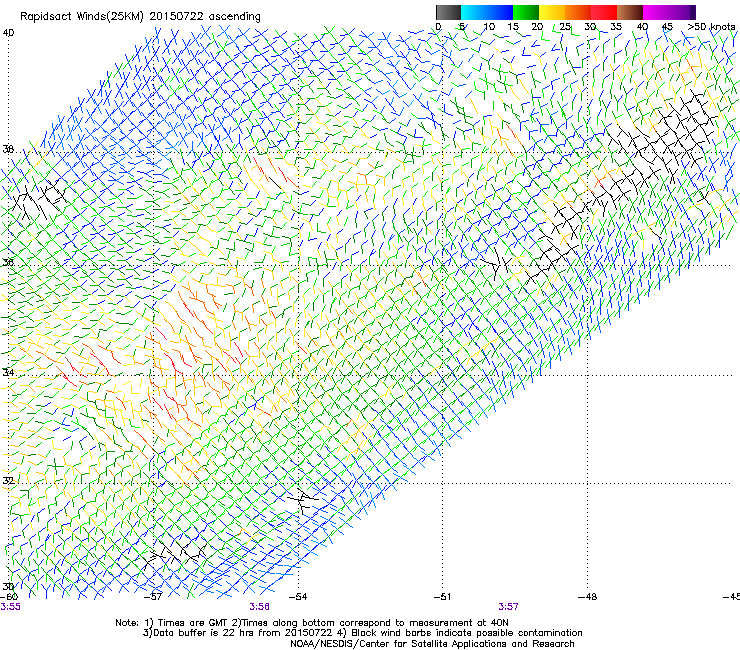Screen dimensions: 740x650
Task: Click the gray 0-5 knots color band
Action: click(448, 12)
